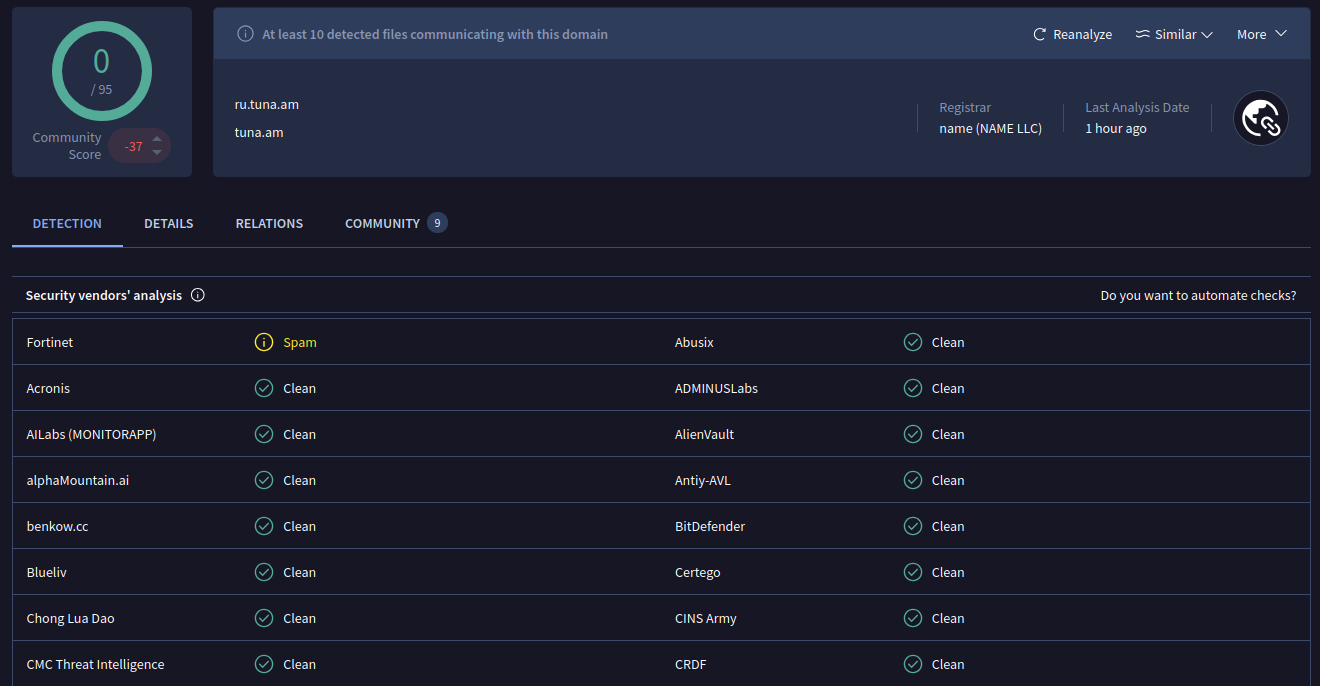Screen dimensions: 1320x686
Task: Open the Similar dropdown menu
Action: pyautogui.click(x=1174, y=34)
